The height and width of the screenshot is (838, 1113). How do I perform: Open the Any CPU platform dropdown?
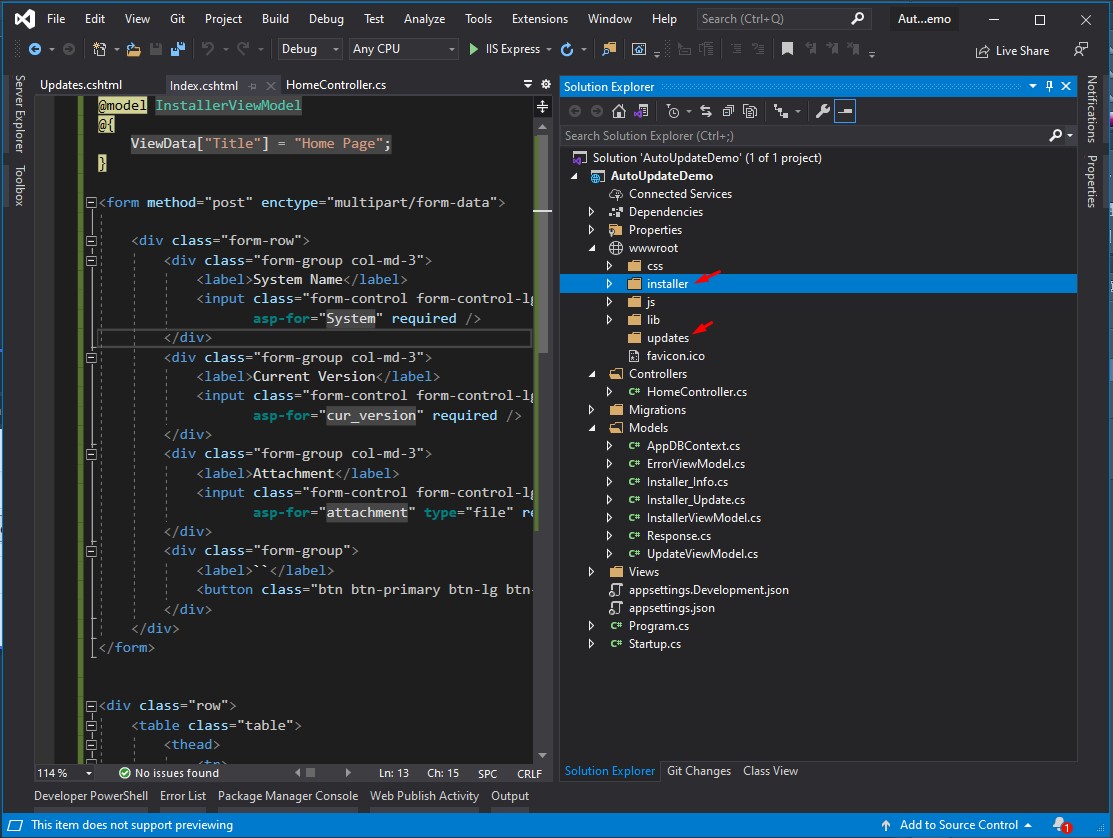[403, 49]
